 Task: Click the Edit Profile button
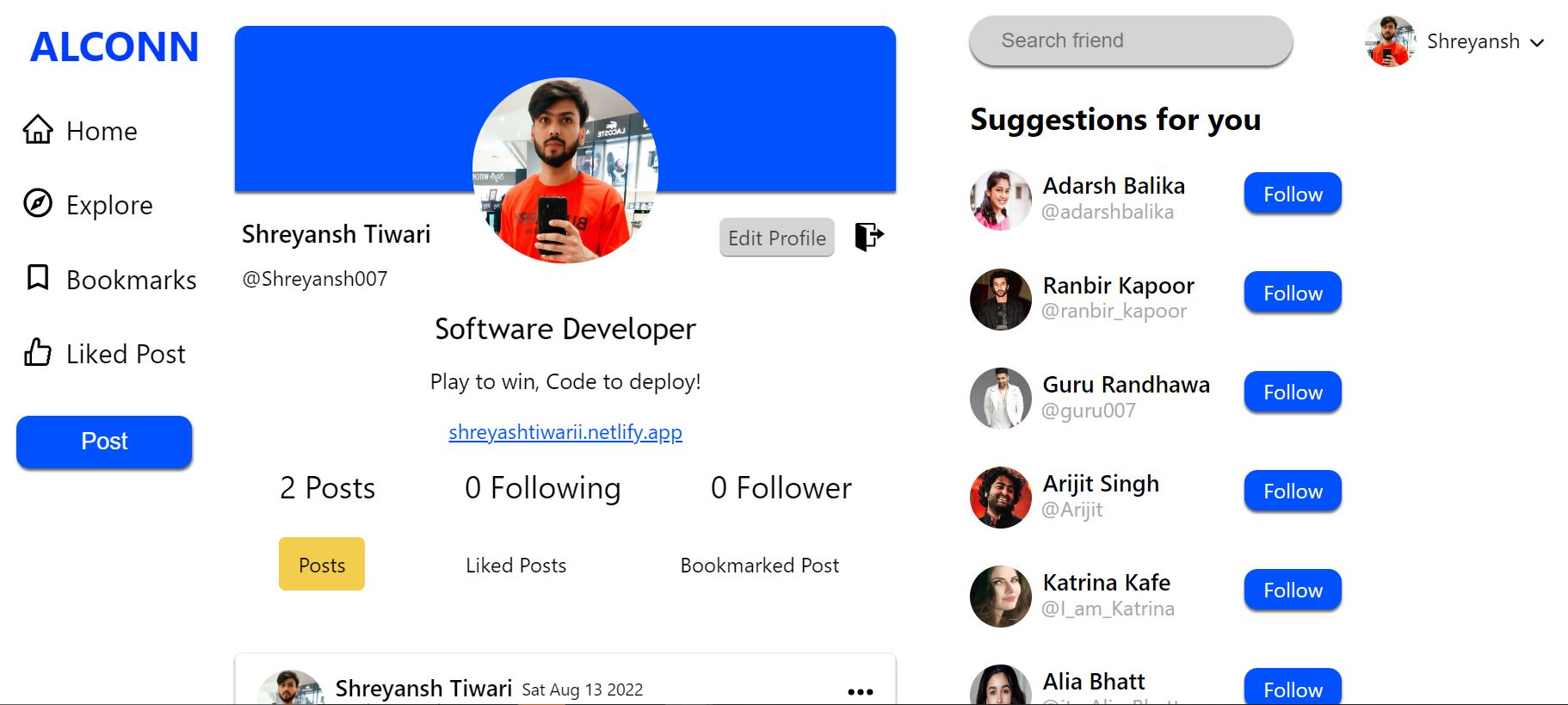pyautogui.click(x=775, y=238)
